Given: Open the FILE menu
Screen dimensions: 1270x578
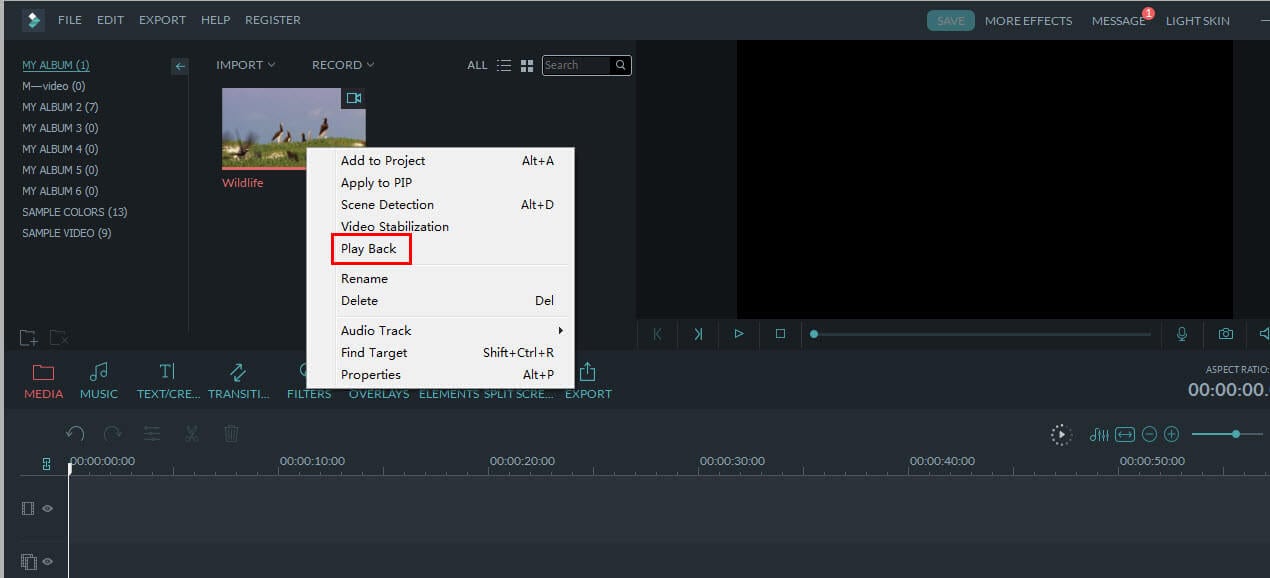Looking at the screenshot, I should pyautogui.click(x=70, y=20).
